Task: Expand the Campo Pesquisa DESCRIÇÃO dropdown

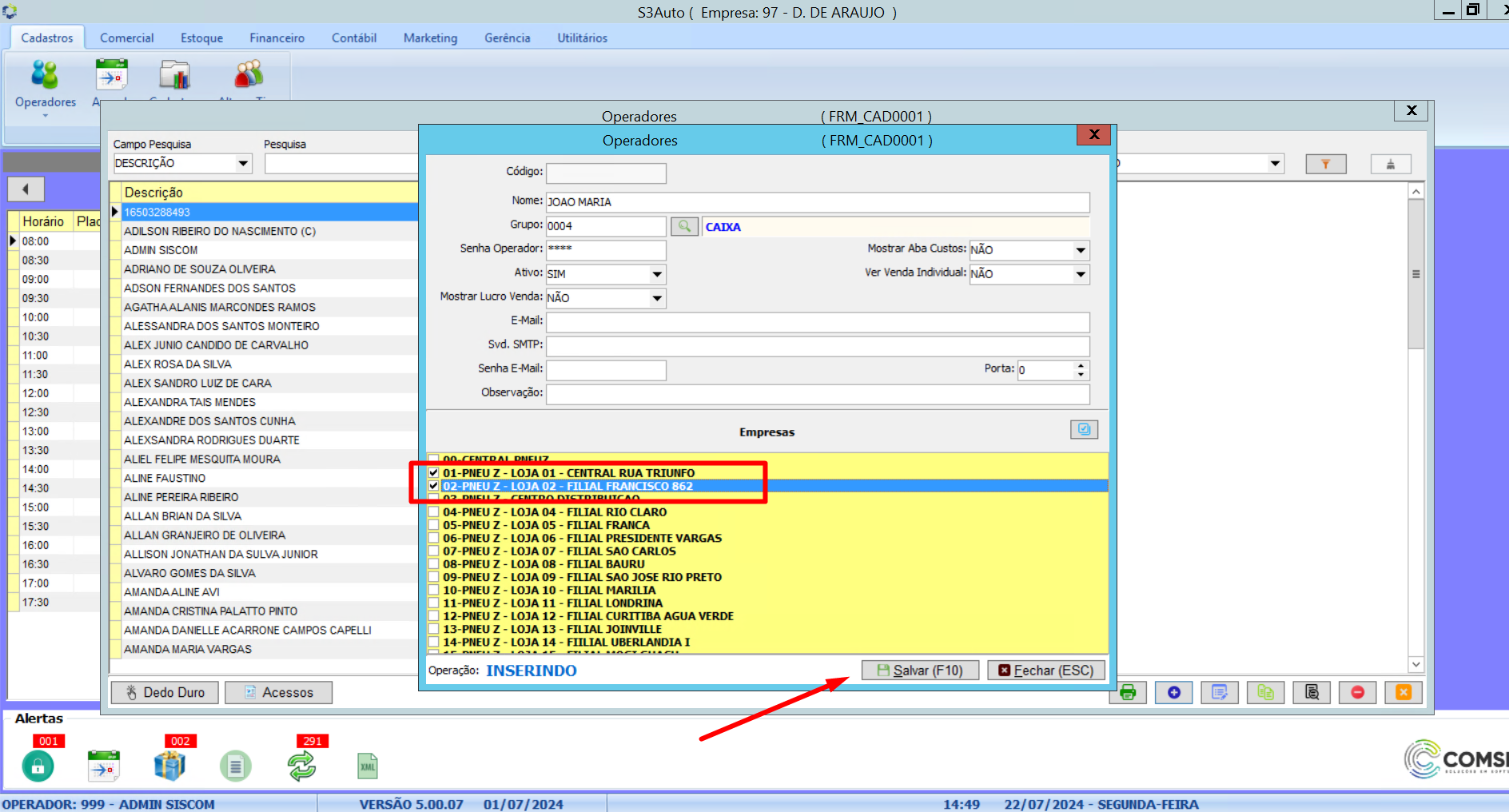Action: (x=243, y=164)
